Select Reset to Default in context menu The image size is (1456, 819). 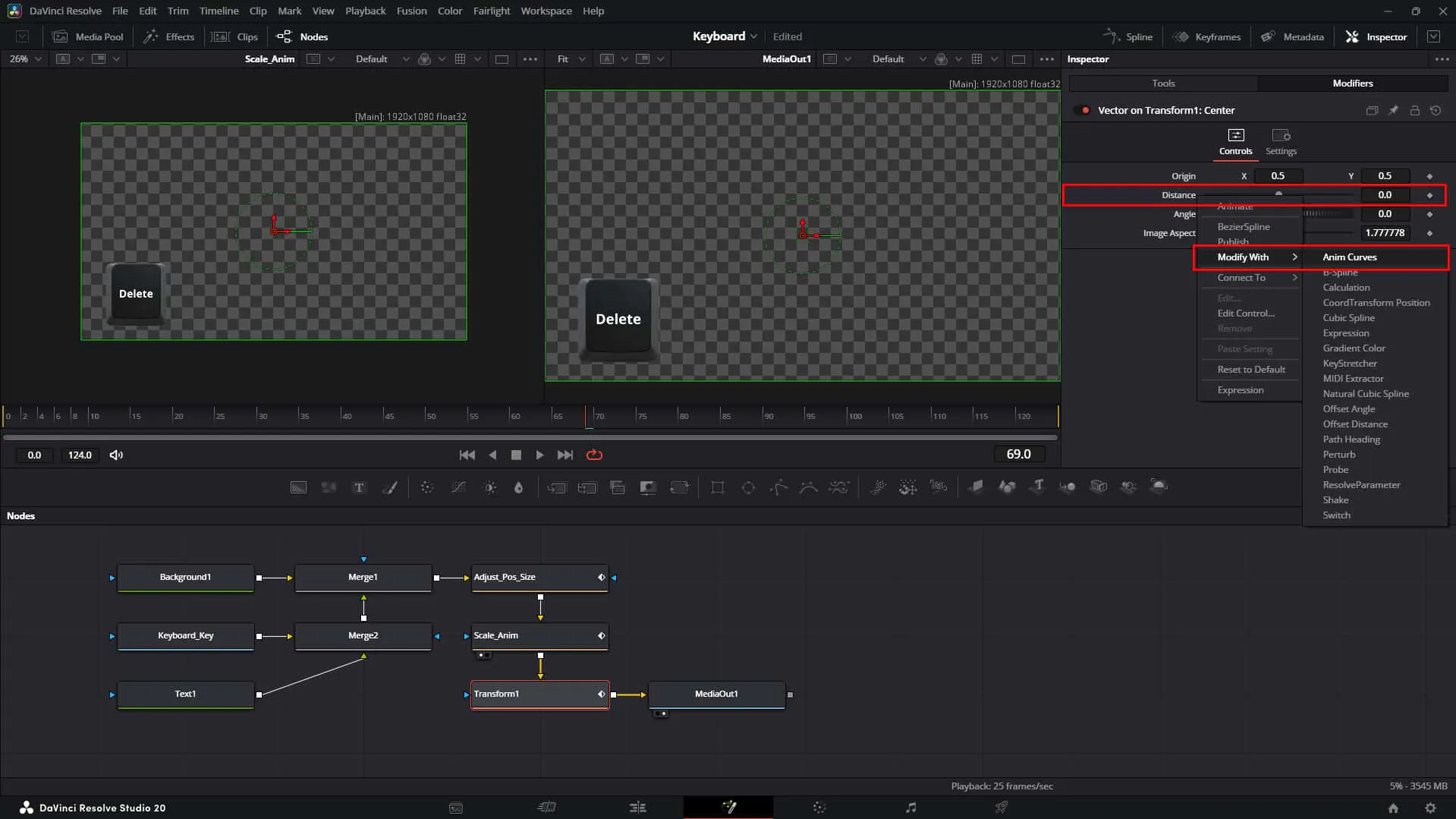(x=1250, y=370)
